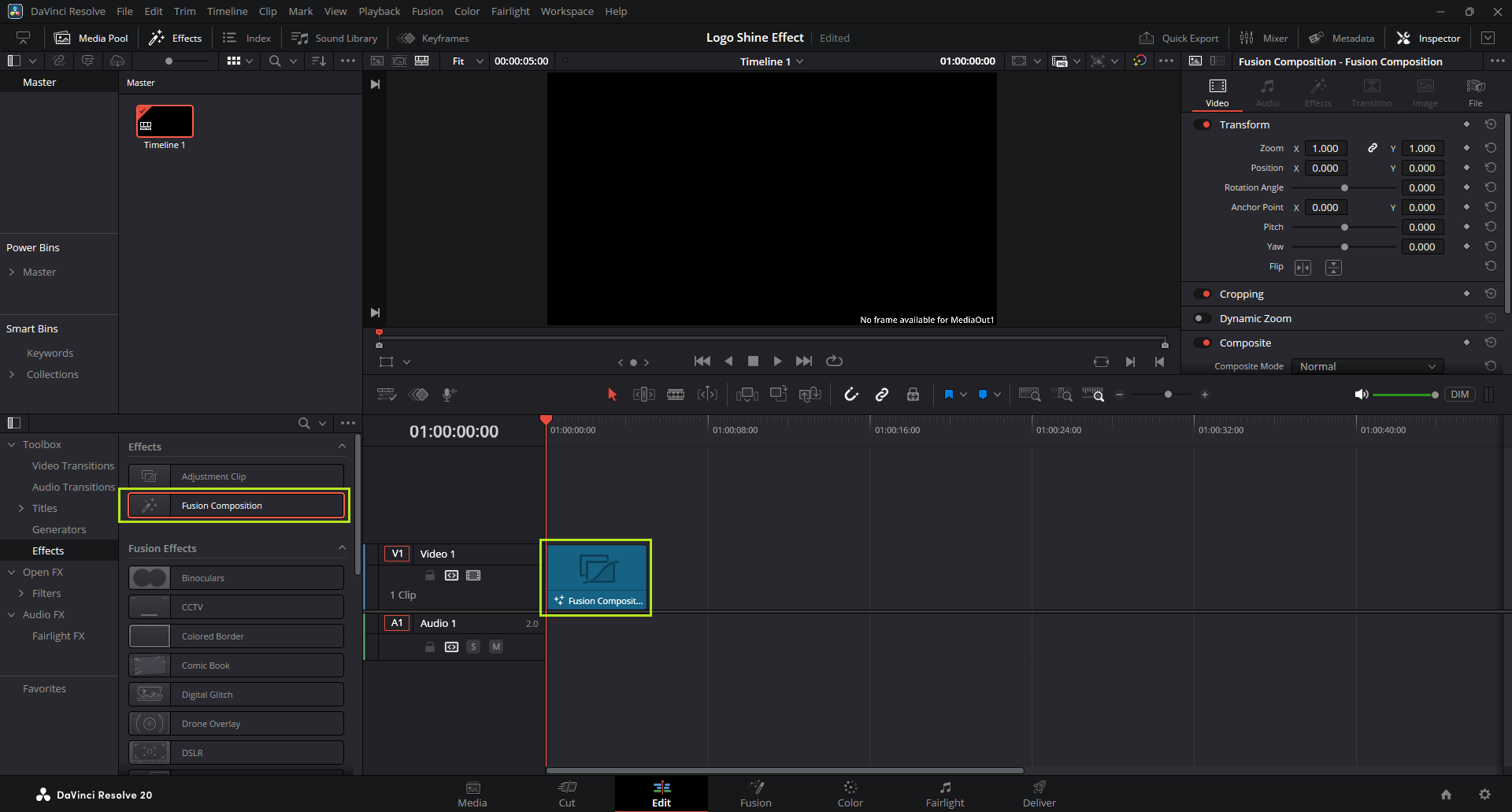1512x812 pixels.
Task: Click the flip horizontal icon
Action: (1303, 268)
